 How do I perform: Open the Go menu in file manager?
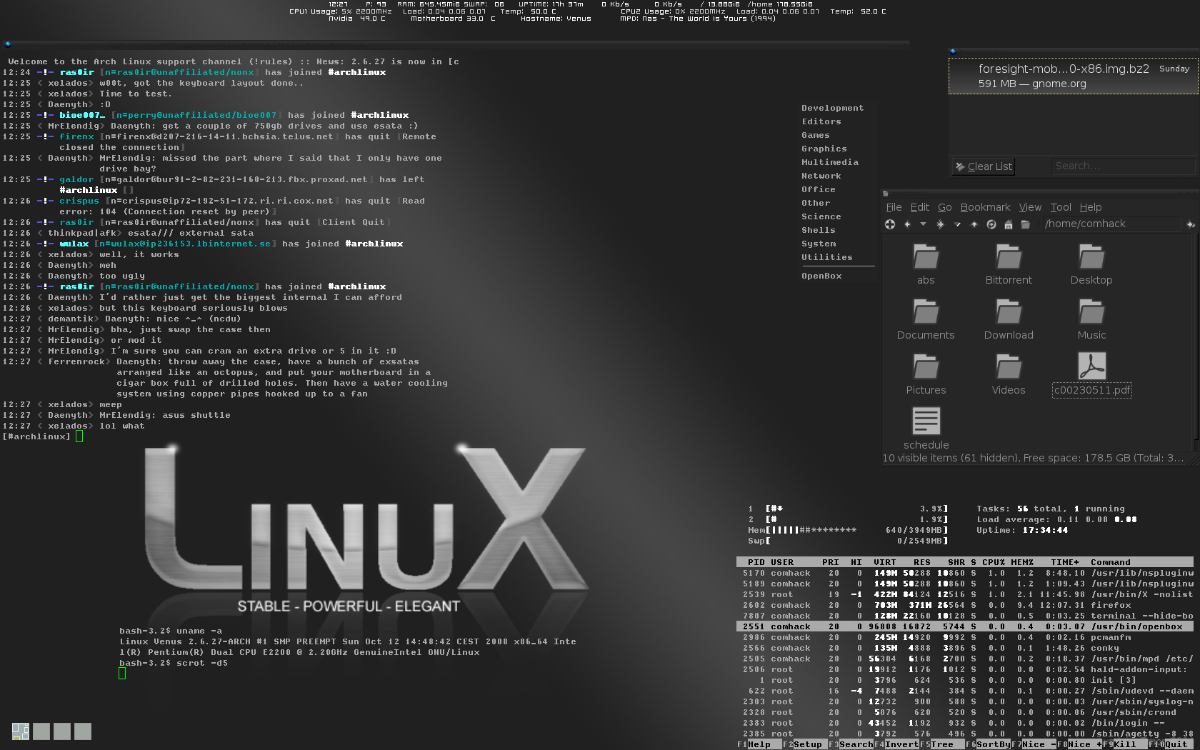945,207
